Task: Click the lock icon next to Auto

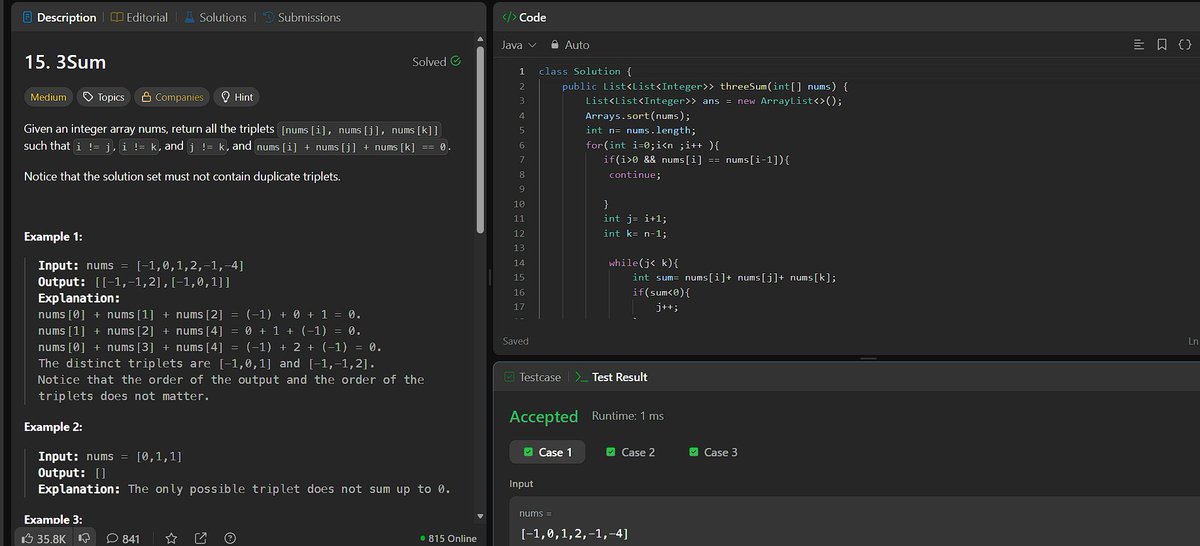Action: coord(553,45)
